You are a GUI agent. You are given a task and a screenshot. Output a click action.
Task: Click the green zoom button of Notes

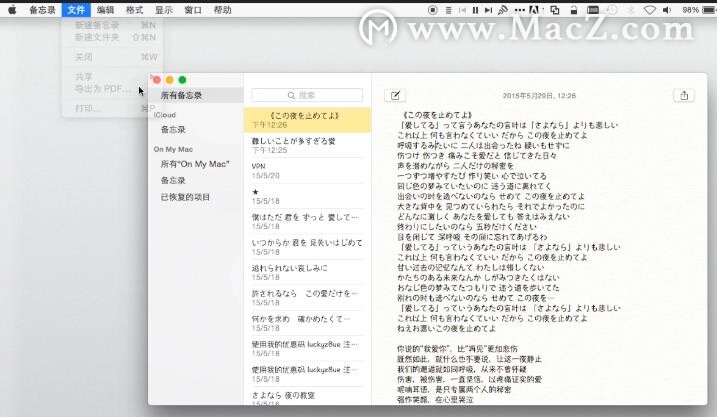point(182,80)
